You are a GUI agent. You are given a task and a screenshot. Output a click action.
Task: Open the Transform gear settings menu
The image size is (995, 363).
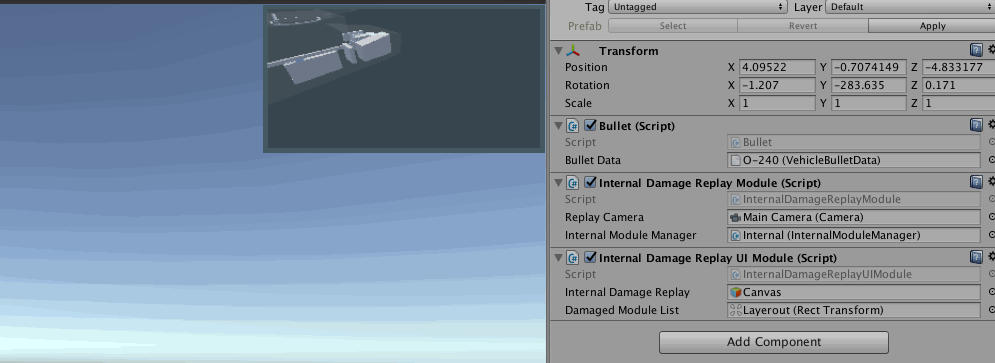(x=991, y=50)
